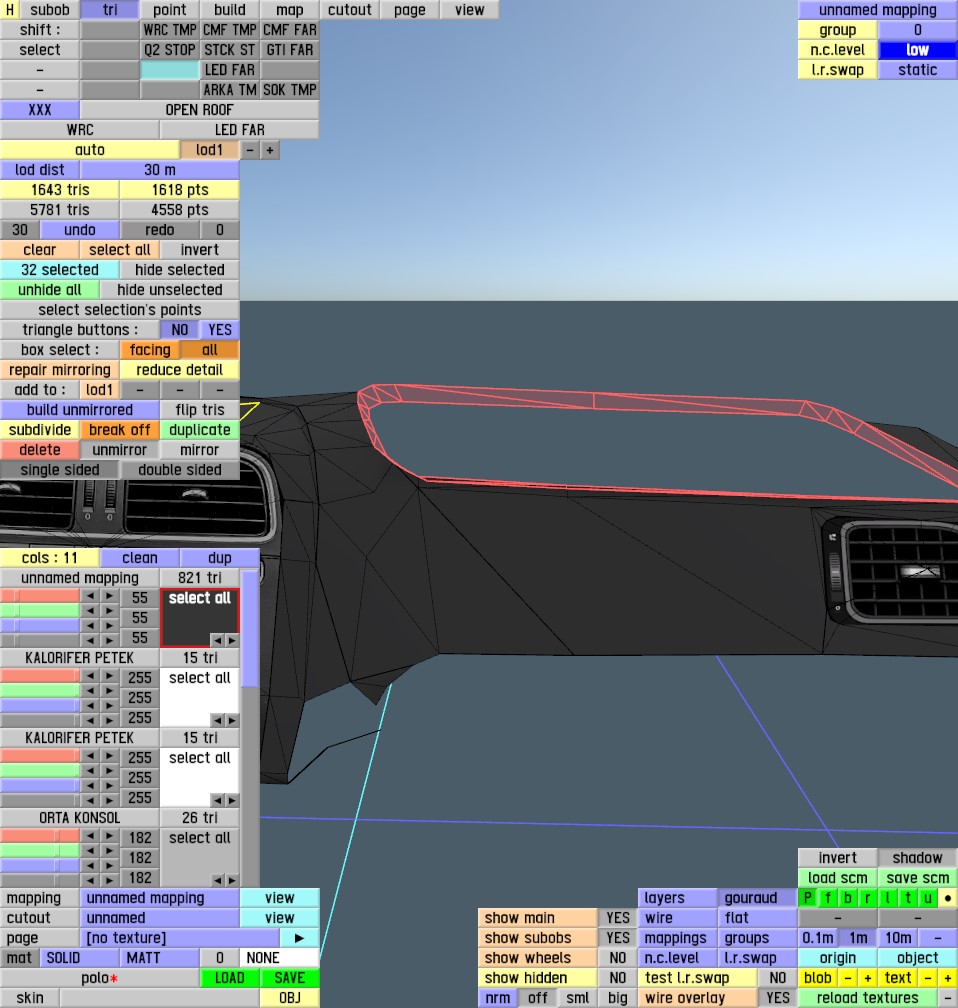Click the undo button
This screenshot has height=1008, width=958.
(80, 230)
